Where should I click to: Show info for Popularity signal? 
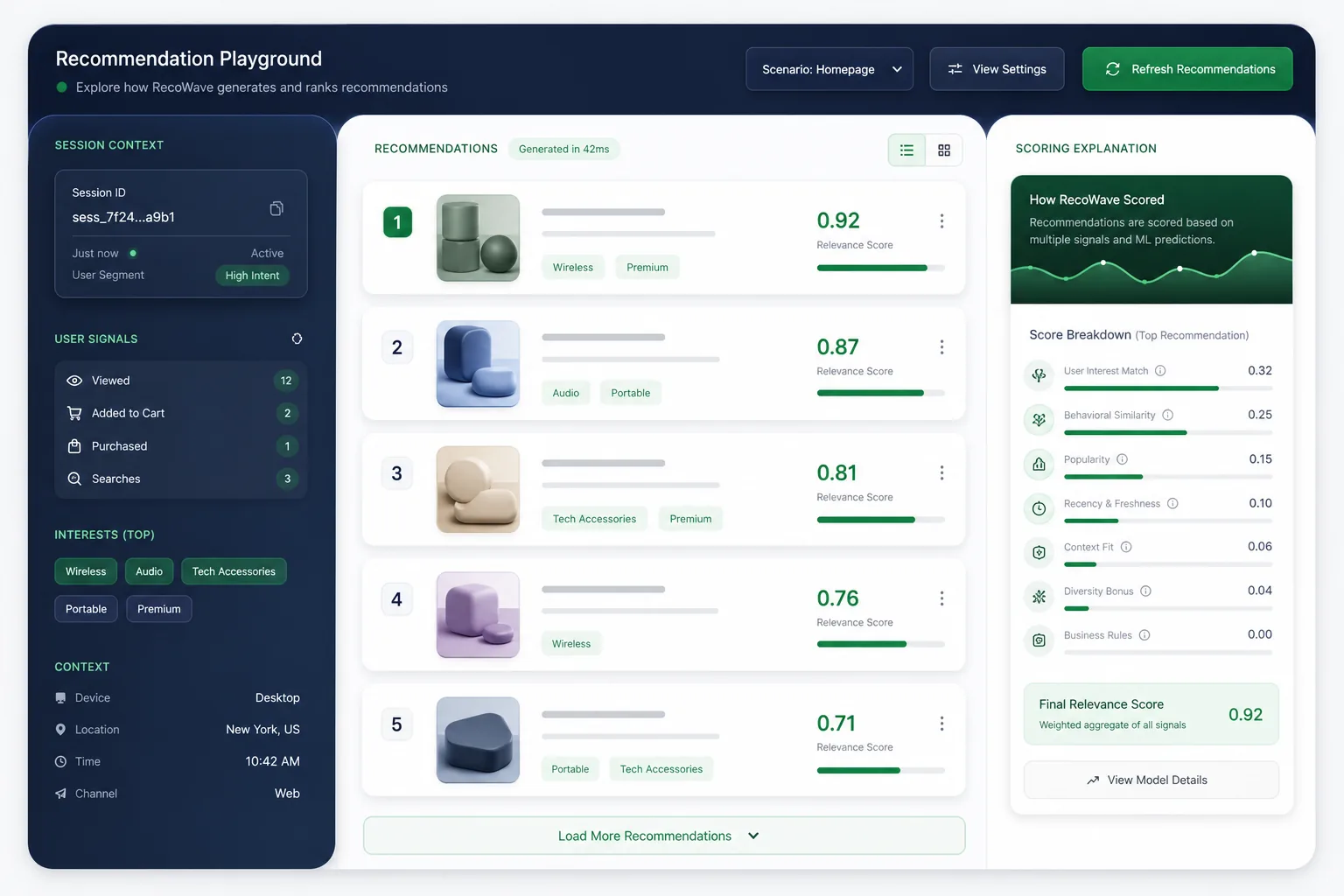pos(1122,459)
